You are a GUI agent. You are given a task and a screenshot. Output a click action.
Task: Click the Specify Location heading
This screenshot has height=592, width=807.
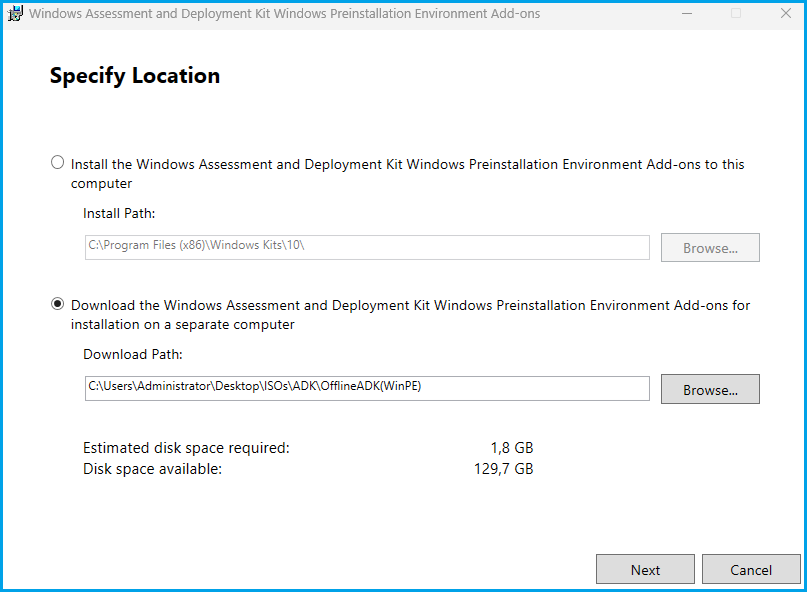pos(135,76)
